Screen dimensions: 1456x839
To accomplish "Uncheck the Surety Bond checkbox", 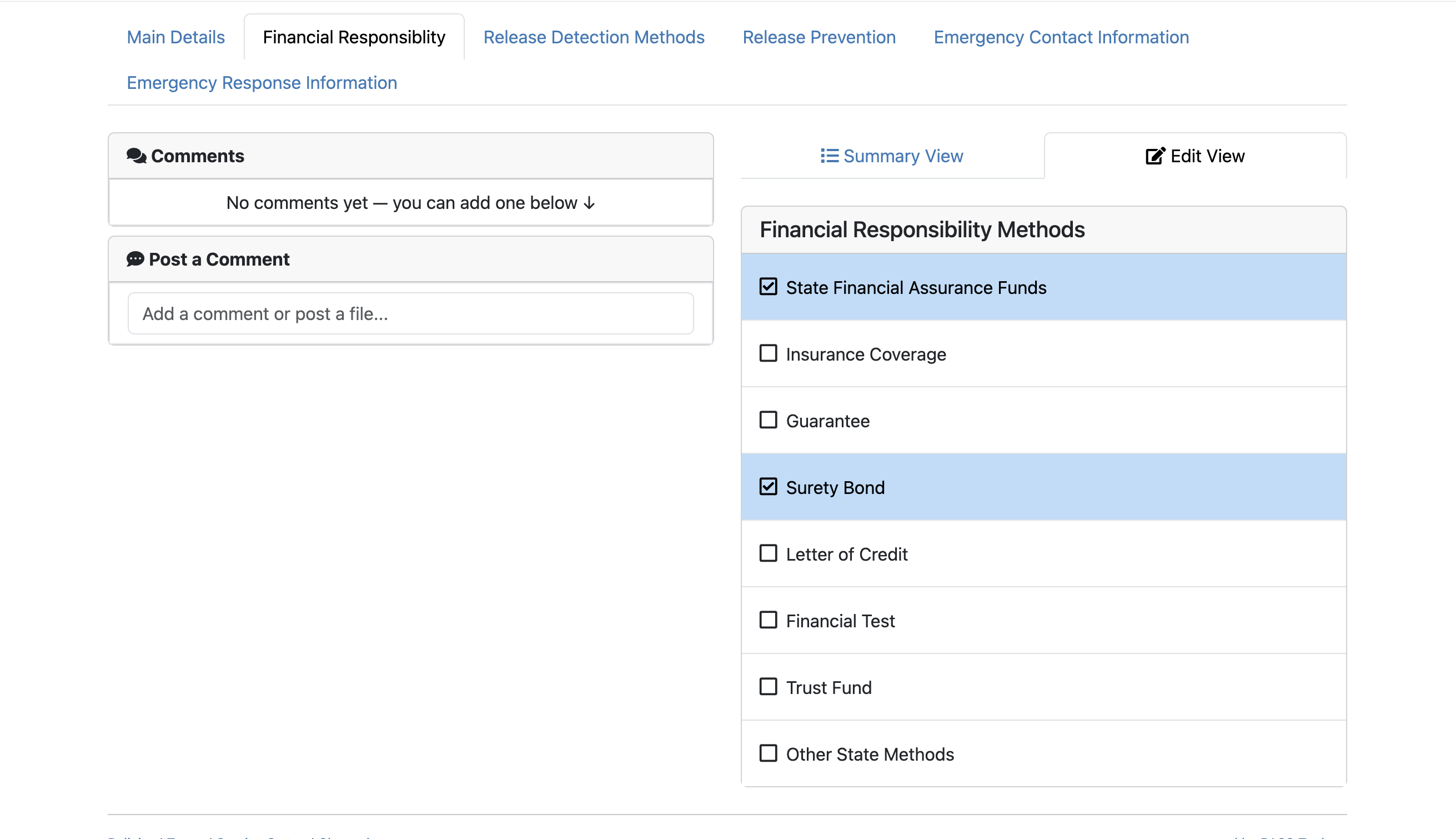I will (768, 487).
